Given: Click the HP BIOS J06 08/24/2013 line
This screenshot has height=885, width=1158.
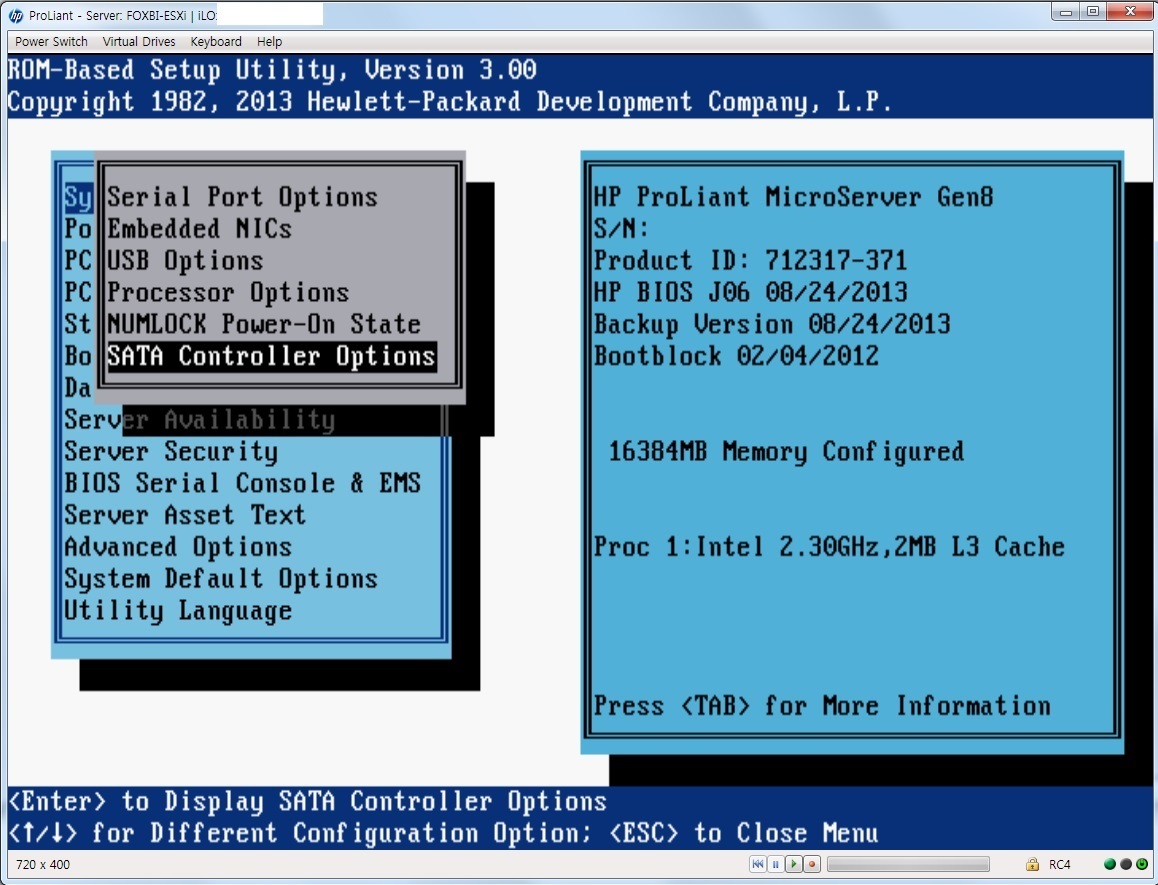Looking at the screenshot, I should click(x=750, y=293).
